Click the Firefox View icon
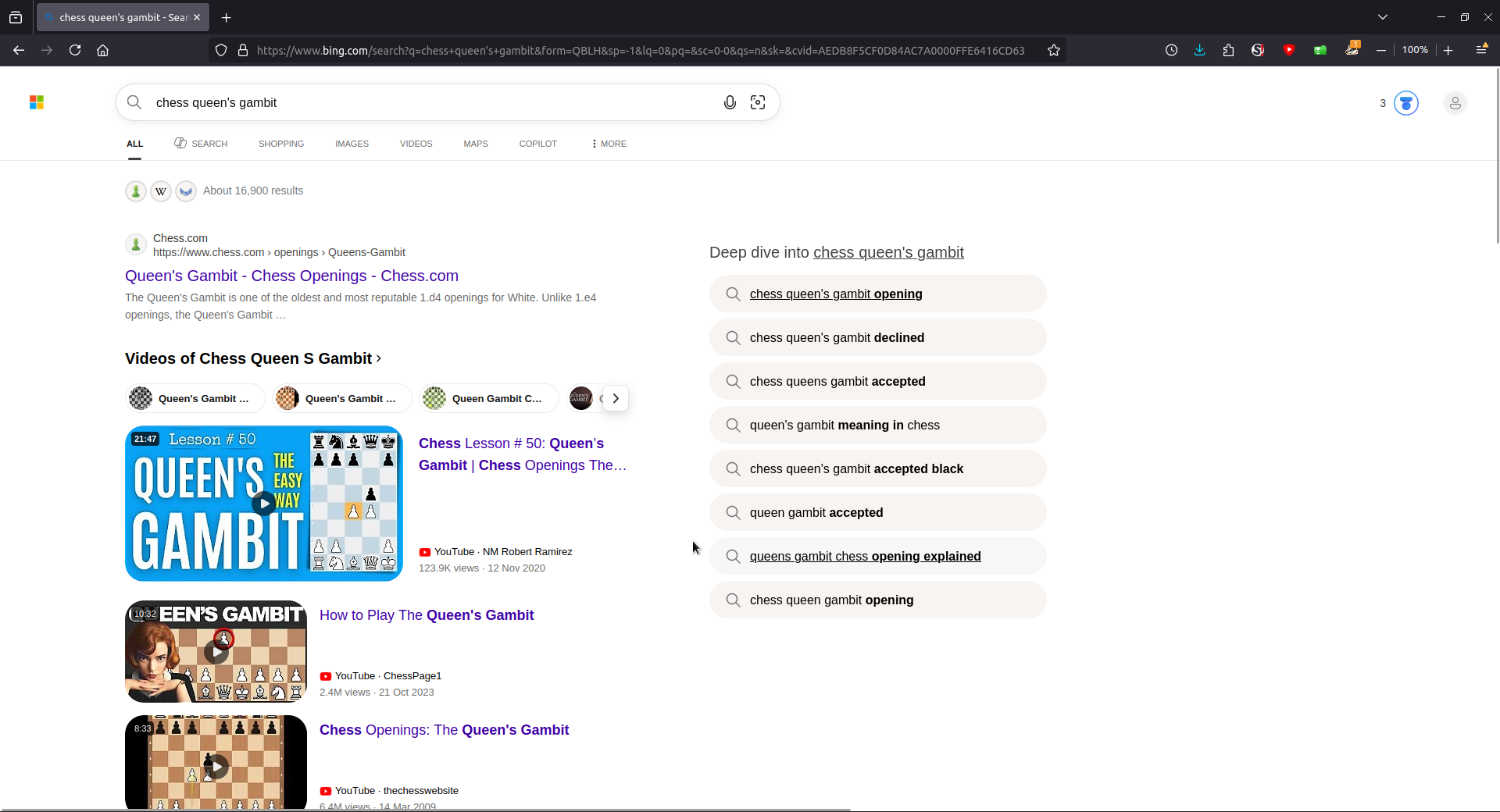 point(16,17)
